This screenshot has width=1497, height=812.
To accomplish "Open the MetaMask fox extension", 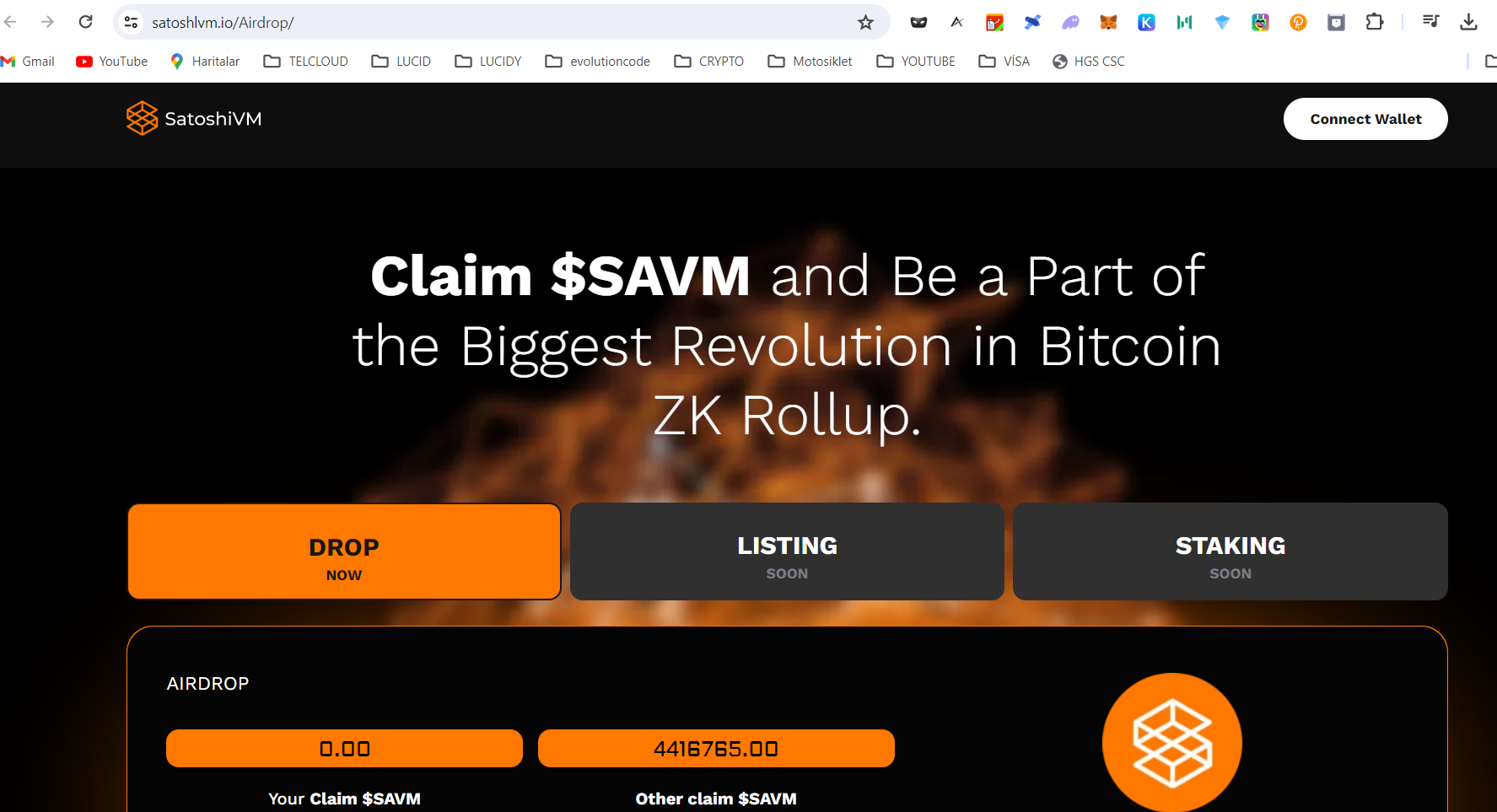I will [x=1108, y=23].
